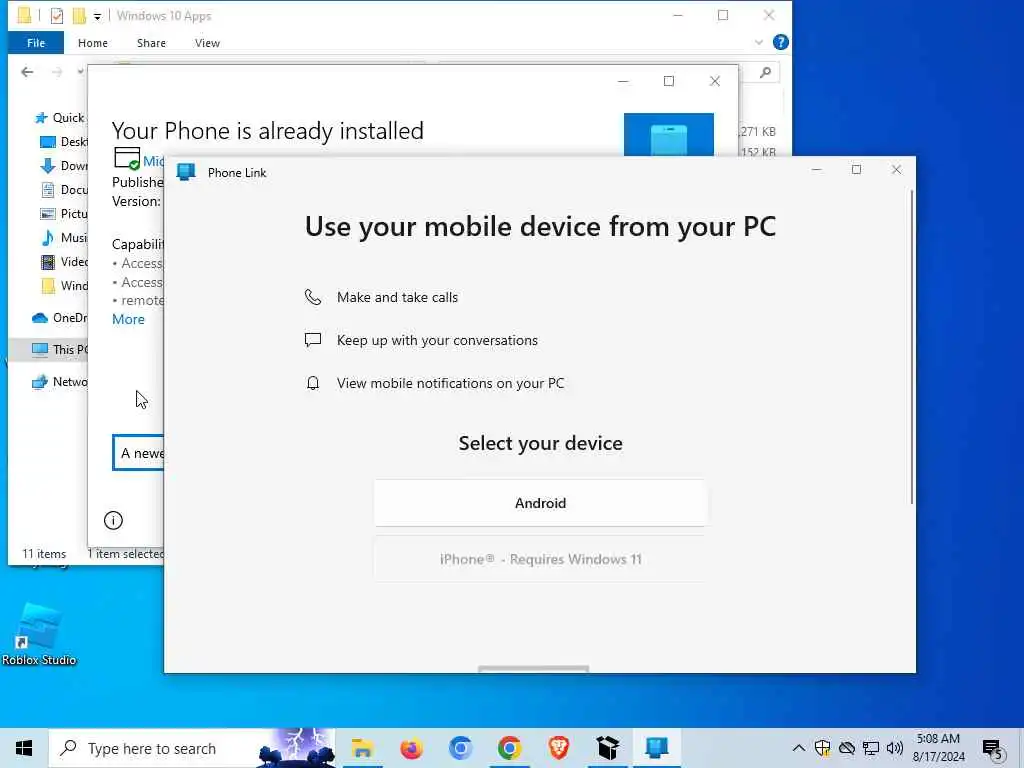Screen dimensions: 1024x768
Task: Select Videos in navigation pane
Action: (64, 262)
